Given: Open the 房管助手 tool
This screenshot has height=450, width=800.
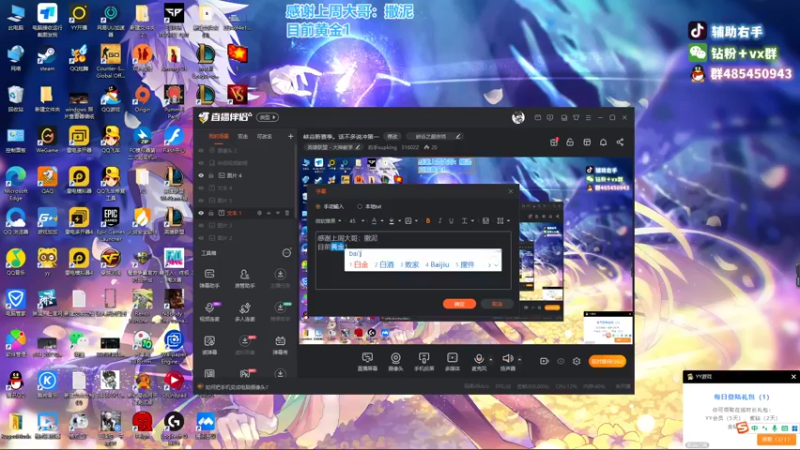Looking at the screenshot, I should pos(244,279).
